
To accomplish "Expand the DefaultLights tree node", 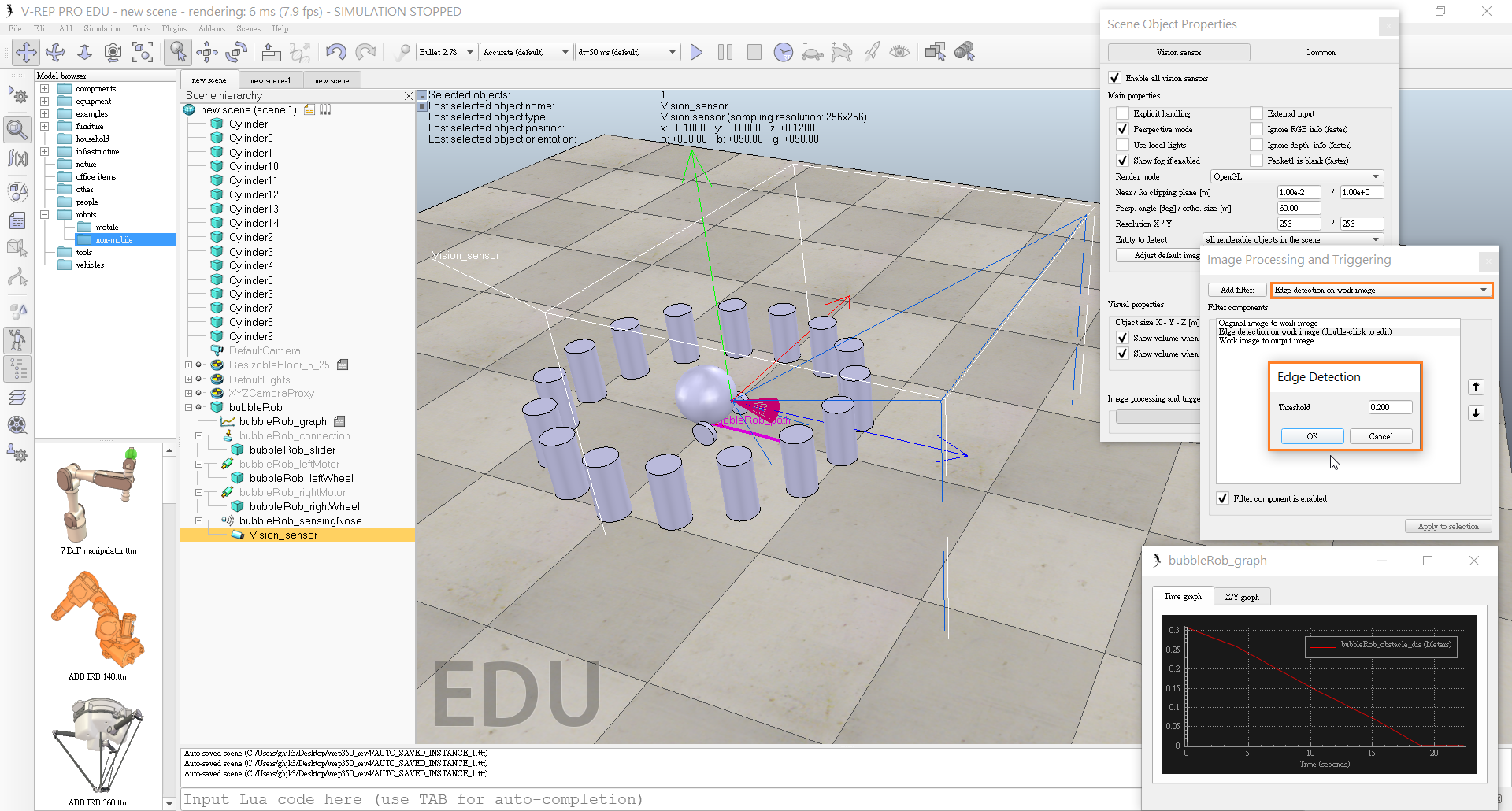I will [188, 379].
